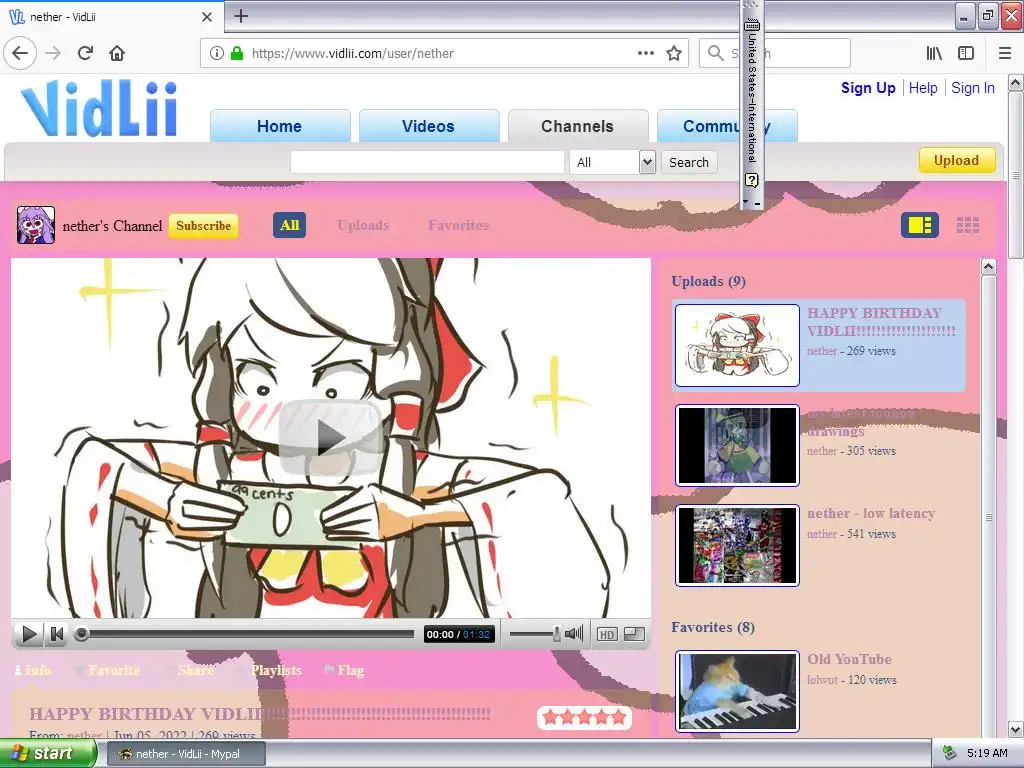Click the browser search box

click(x=775, y=53)
